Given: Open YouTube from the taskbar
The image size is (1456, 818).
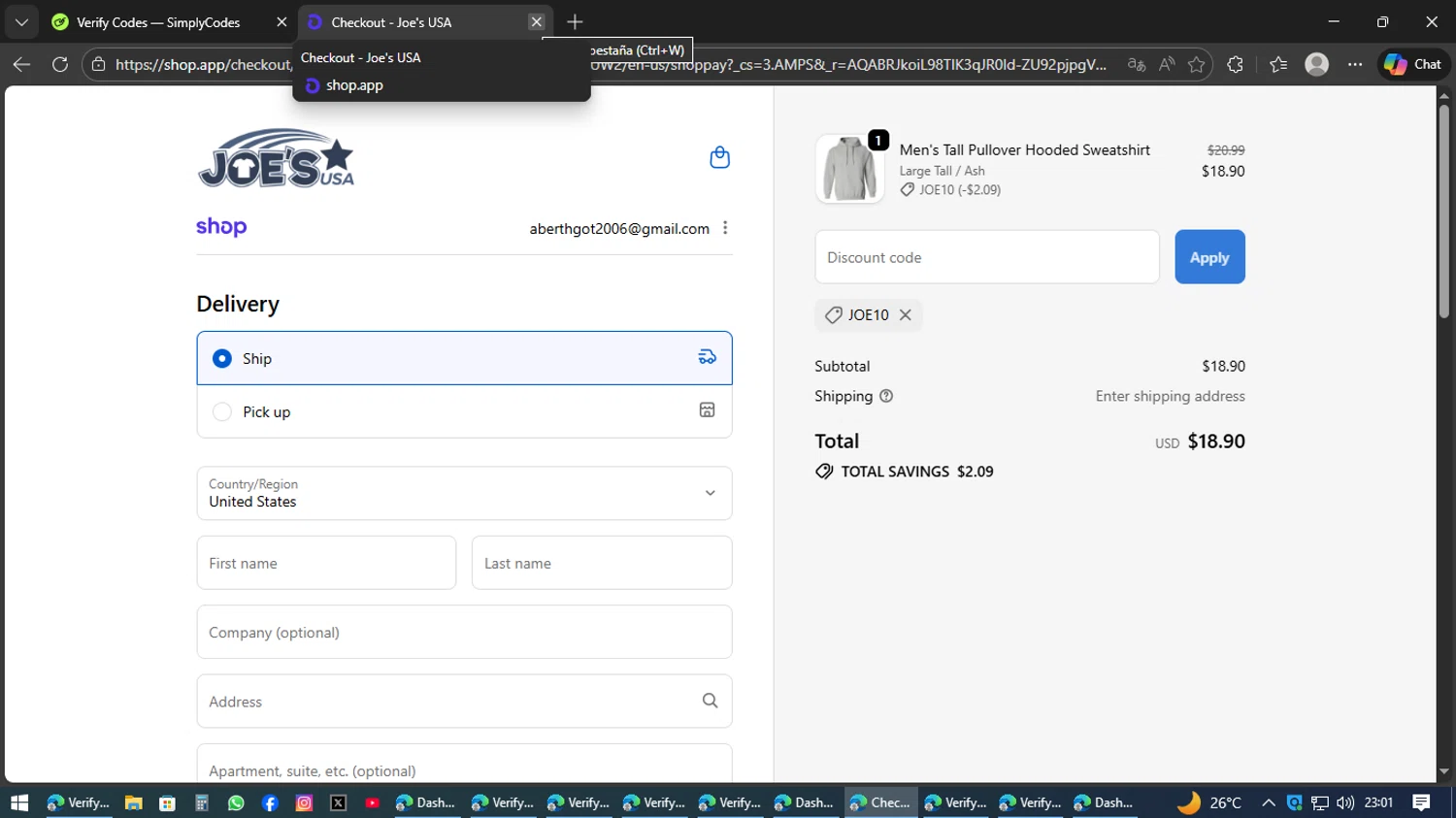Looking at the screenshot, I should click(372, 802).
